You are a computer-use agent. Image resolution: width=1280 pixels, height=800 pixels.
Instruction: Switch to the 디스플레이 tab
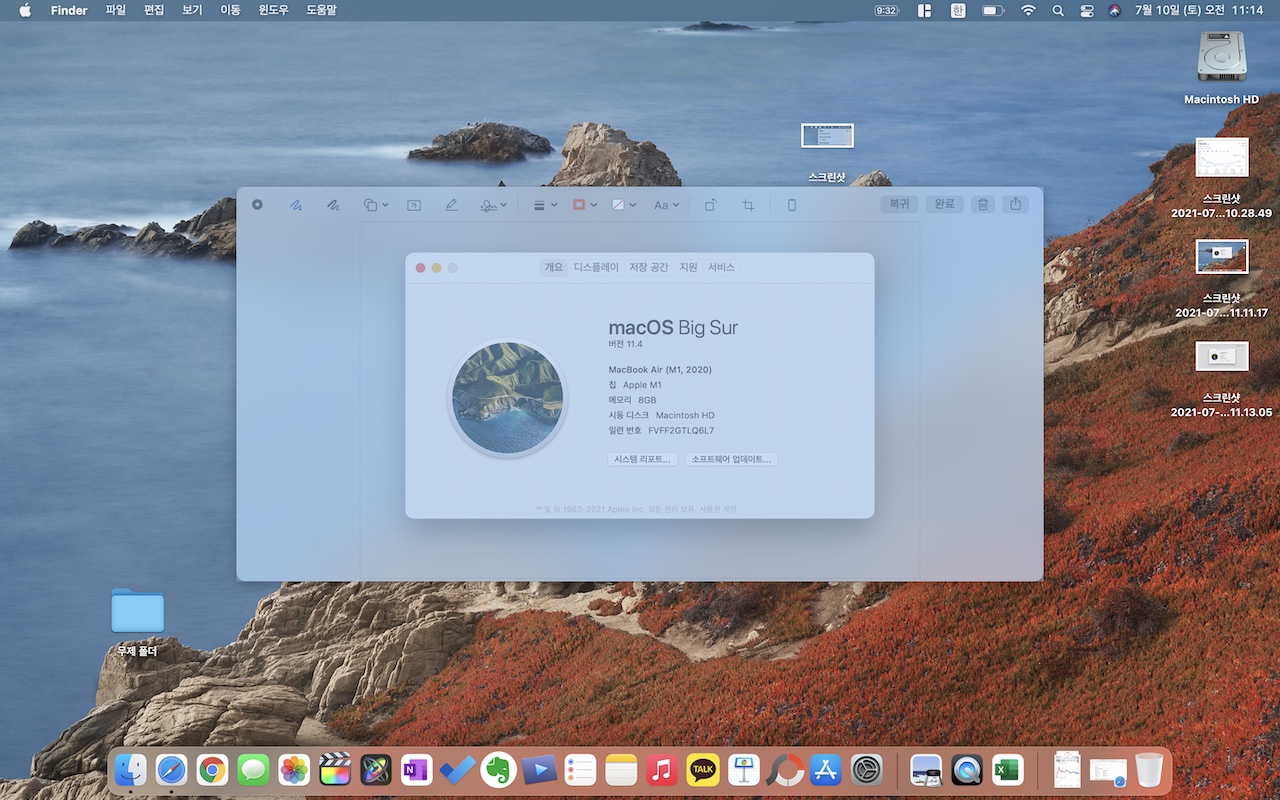coord(596,267)
